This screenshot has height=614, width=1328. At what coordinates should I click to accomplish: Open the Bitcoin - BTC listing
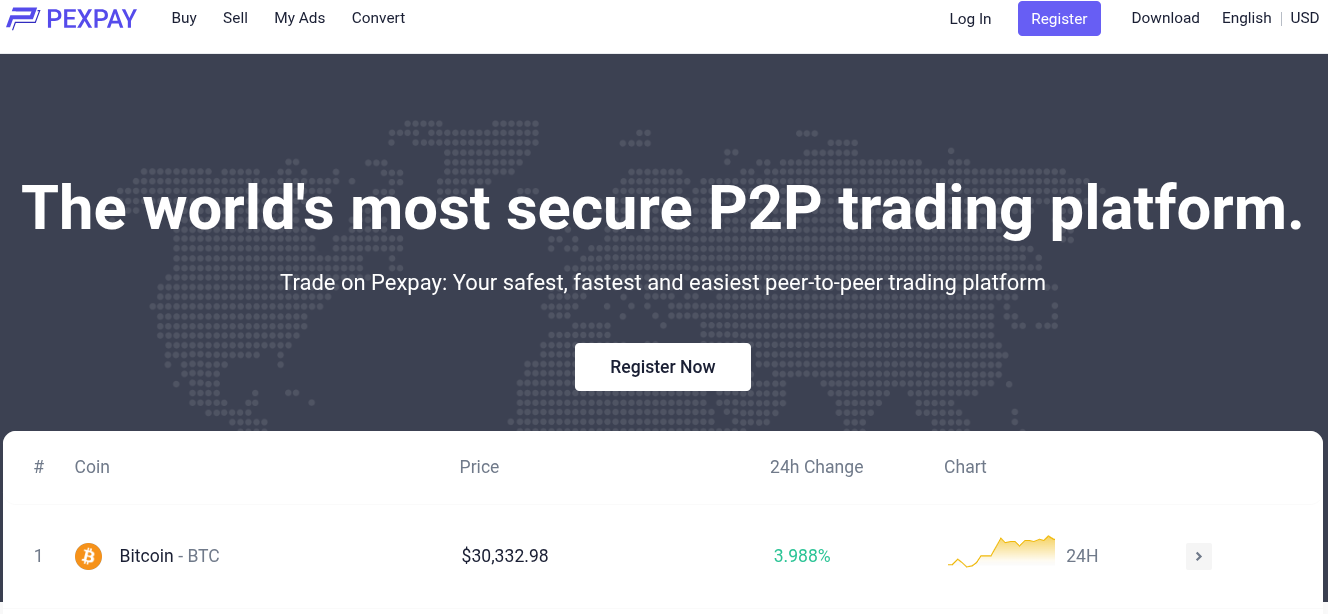(168, 556)
